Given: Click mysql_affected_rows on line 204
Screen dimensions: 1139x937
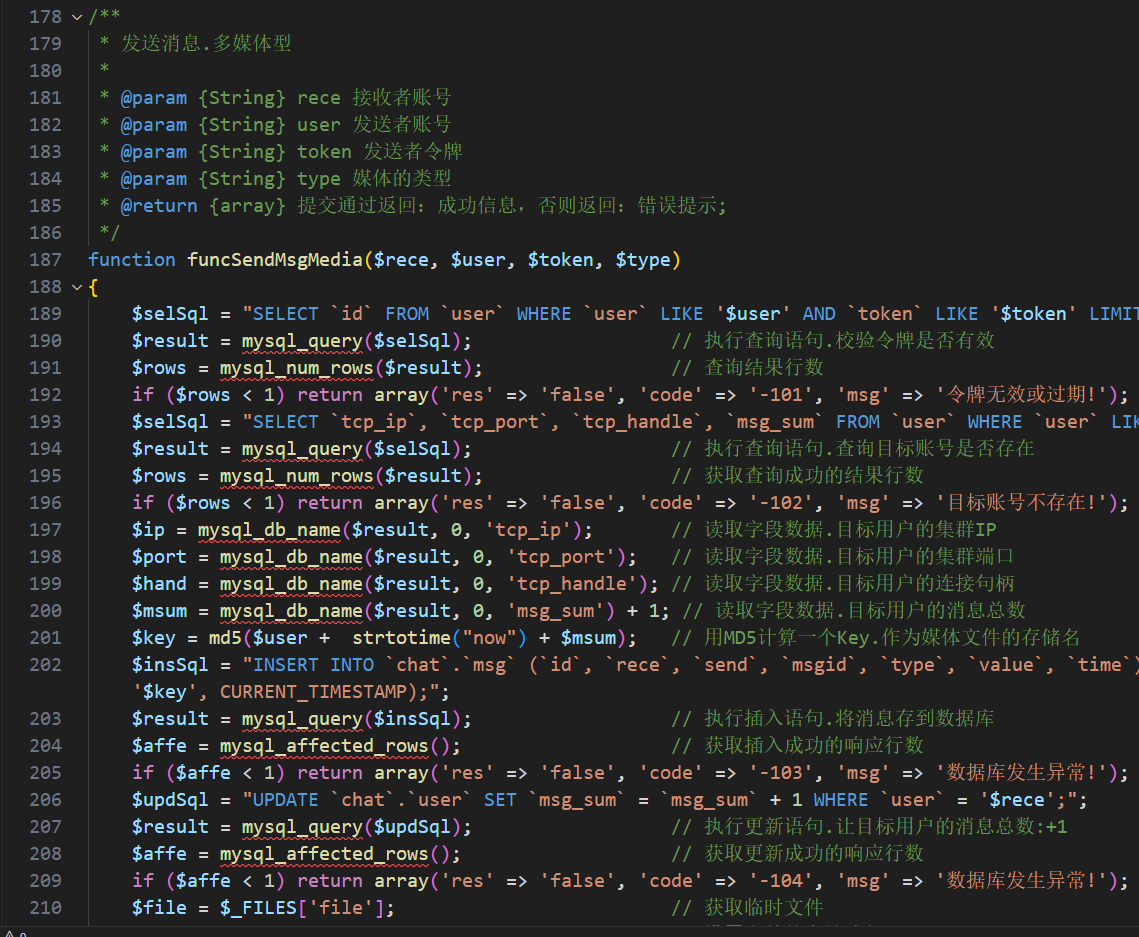Looking at the screenshot, I should coord(324,746).
